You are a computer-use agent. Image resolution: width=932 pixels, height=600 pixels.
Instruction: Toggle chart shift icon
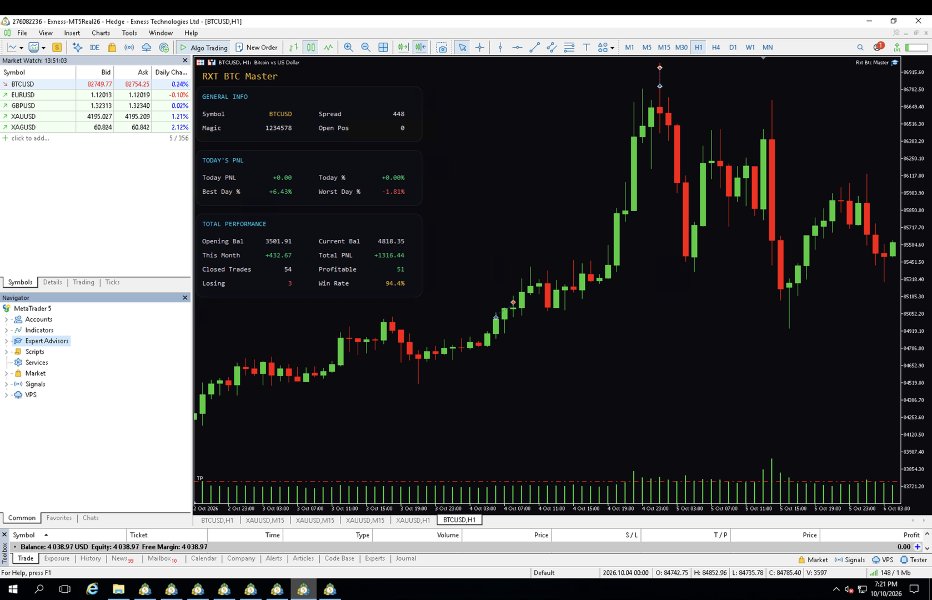coord(420,47)
